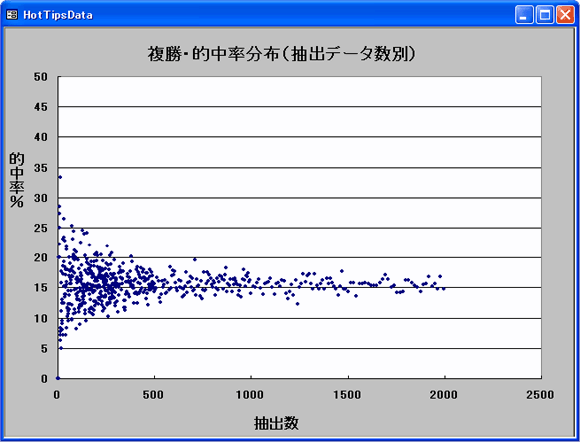The height and width of the screenshot is (442, 580).
Task: Select the highest data point near 33%
Action: coord(60,177)
